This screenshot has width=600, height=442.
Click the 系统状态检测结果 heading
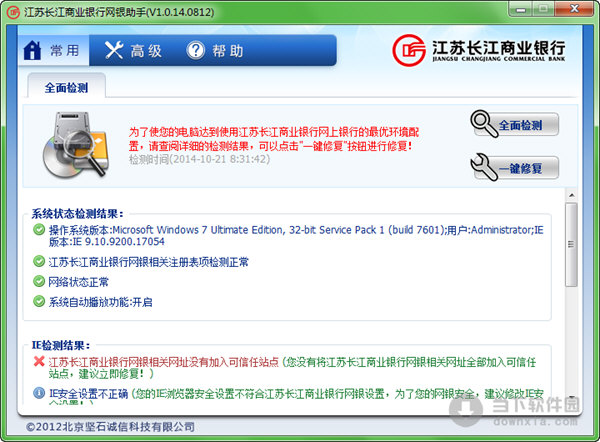[x=78, y=214]
